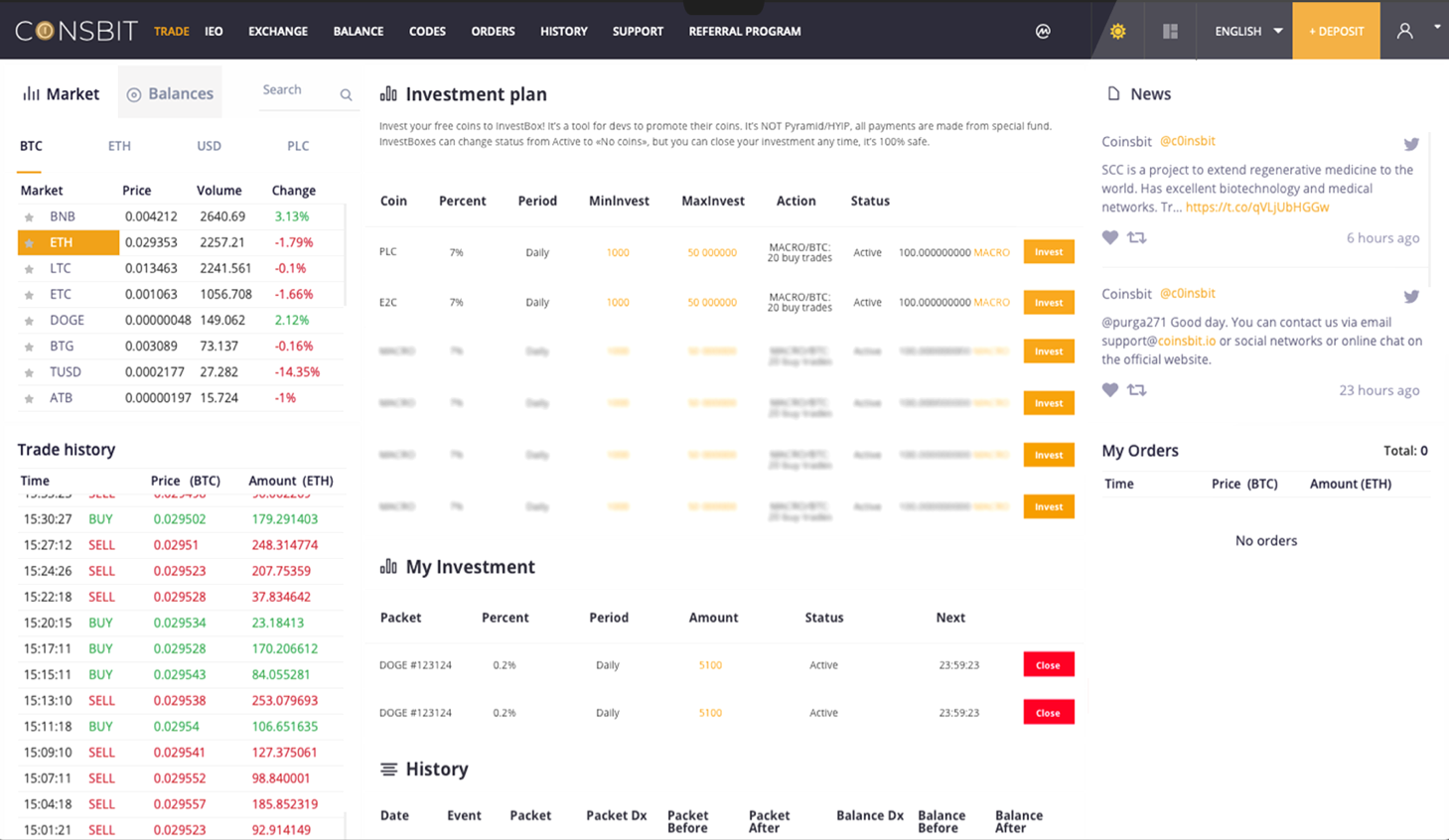Open the CODES menu item
Screen dimensions: 1449x840
click(x=427, y=31)
